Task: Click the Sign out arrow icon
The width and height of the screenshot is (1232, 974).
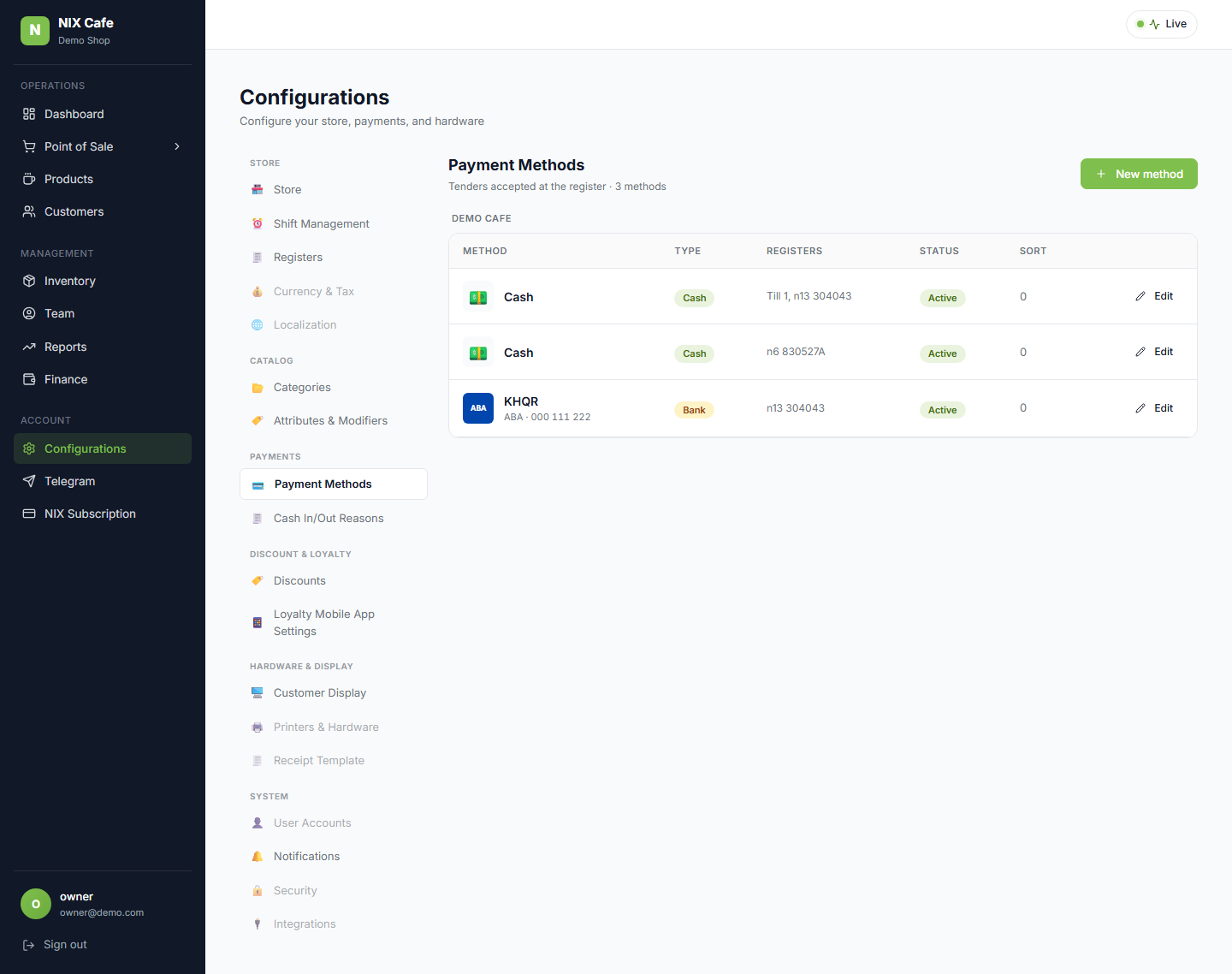Action: tap(28, 945)
